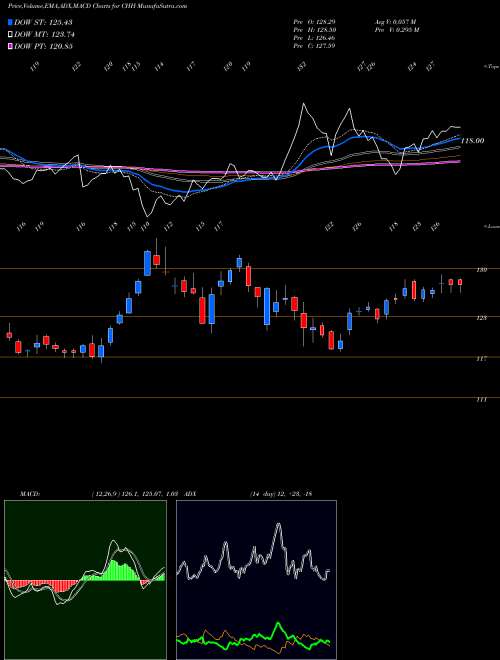This screenshot has height=660, width=500.
Task: Click the Pre H value row
Action: (314, 30)
